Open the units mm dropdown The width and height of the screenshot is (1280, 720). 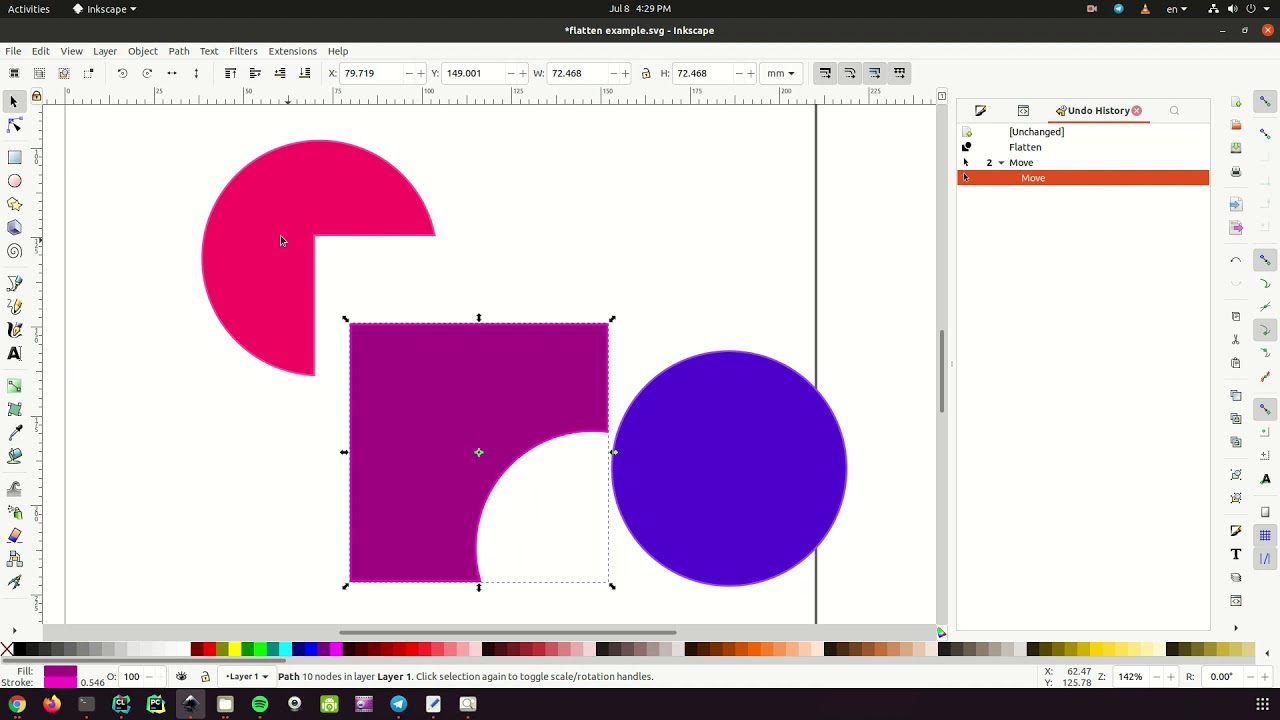click(780, 73)
